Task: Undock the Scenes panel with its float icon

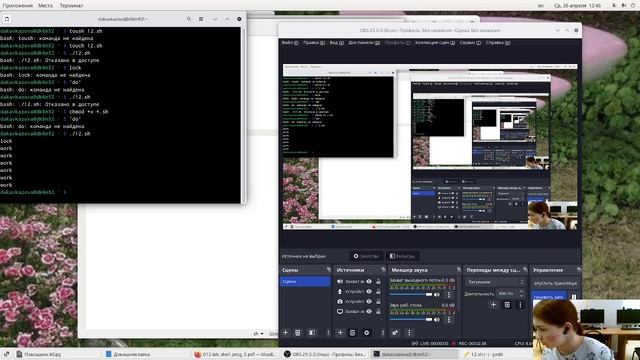Action: click(x=329, y=269)
